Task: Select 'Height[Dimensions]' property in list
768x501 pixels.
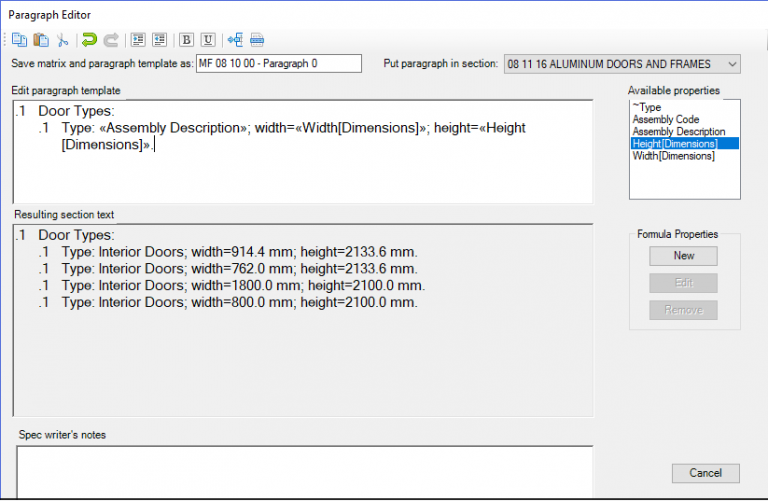Action: tap(673, 144)
